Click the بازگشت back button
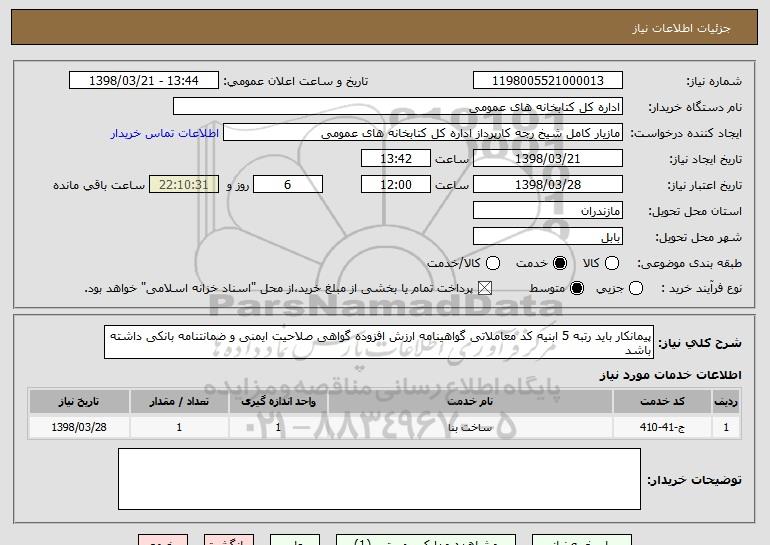Screen dimensions: 770x545 (x=229, y=540)
